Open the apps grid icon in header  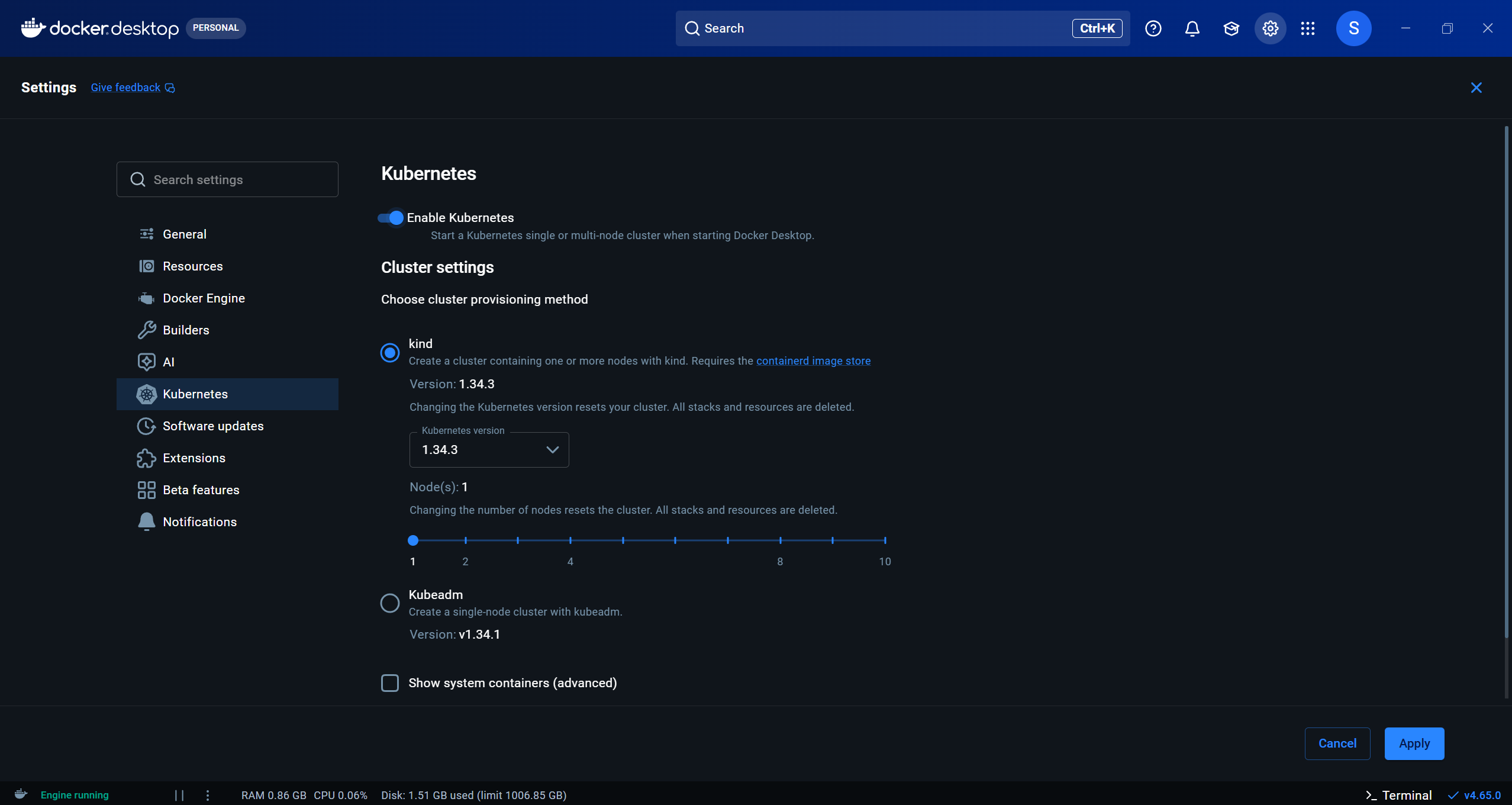(1308, 28)
